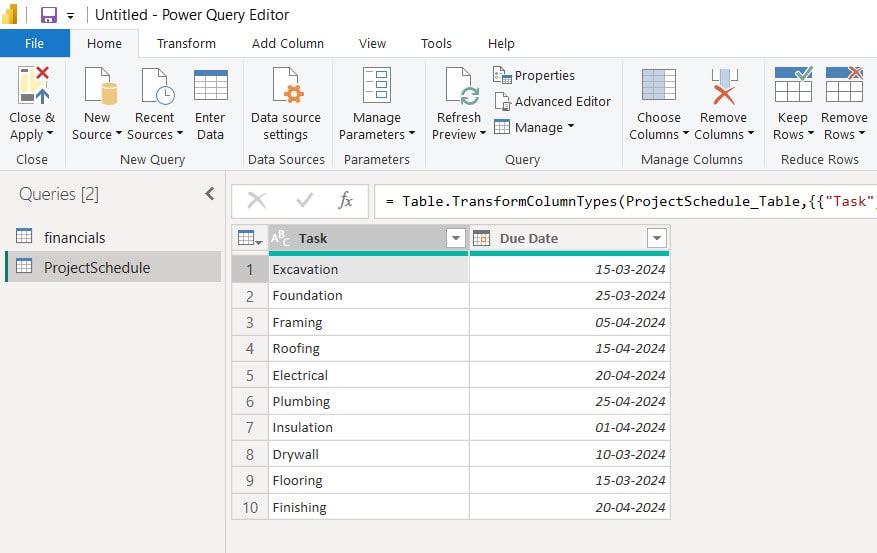Click the Refresh Preview icon
Viewport: 877px width, 553px height.
pos(461,86)
